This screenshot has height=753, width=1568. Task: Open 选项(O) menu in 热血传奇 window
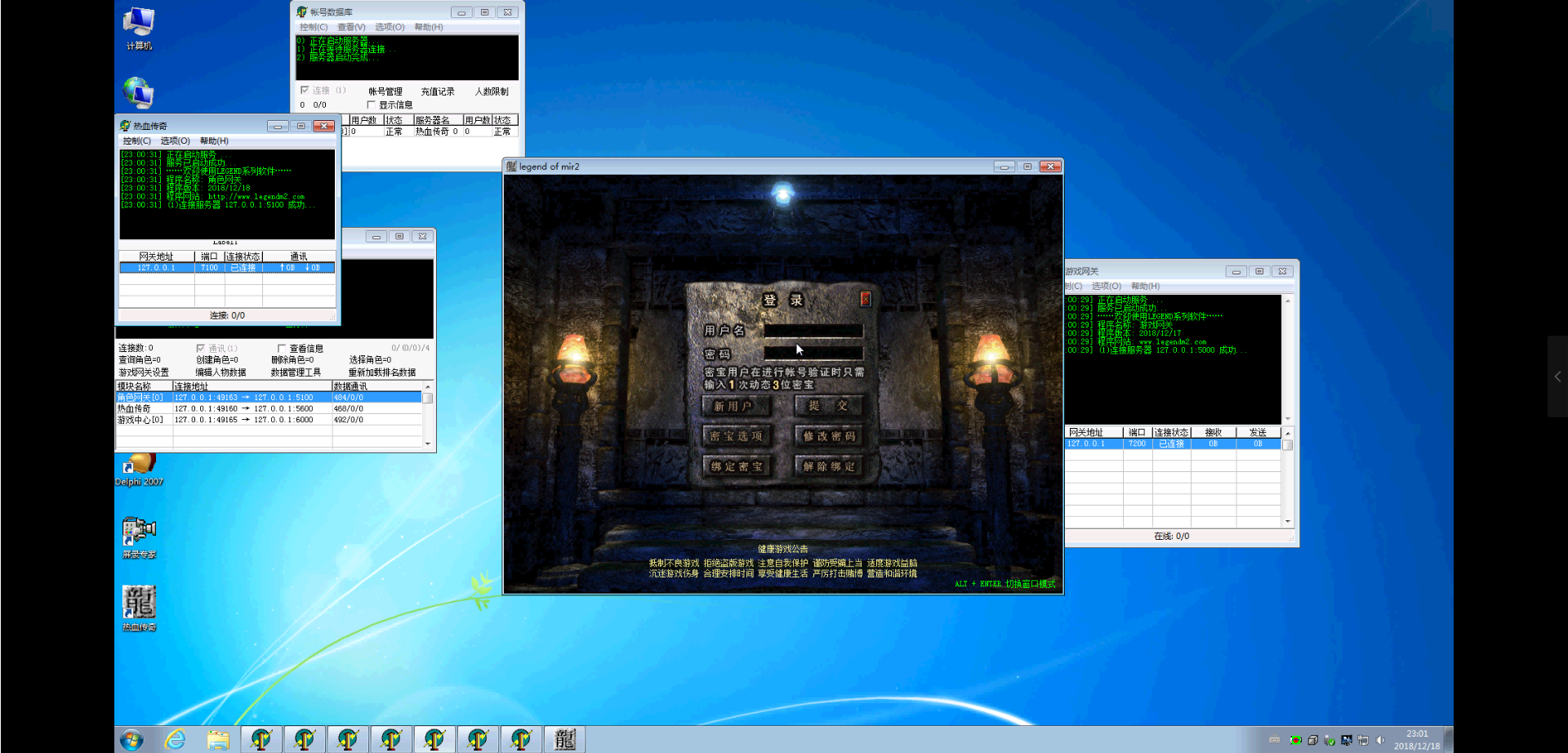tap(175, 140)
